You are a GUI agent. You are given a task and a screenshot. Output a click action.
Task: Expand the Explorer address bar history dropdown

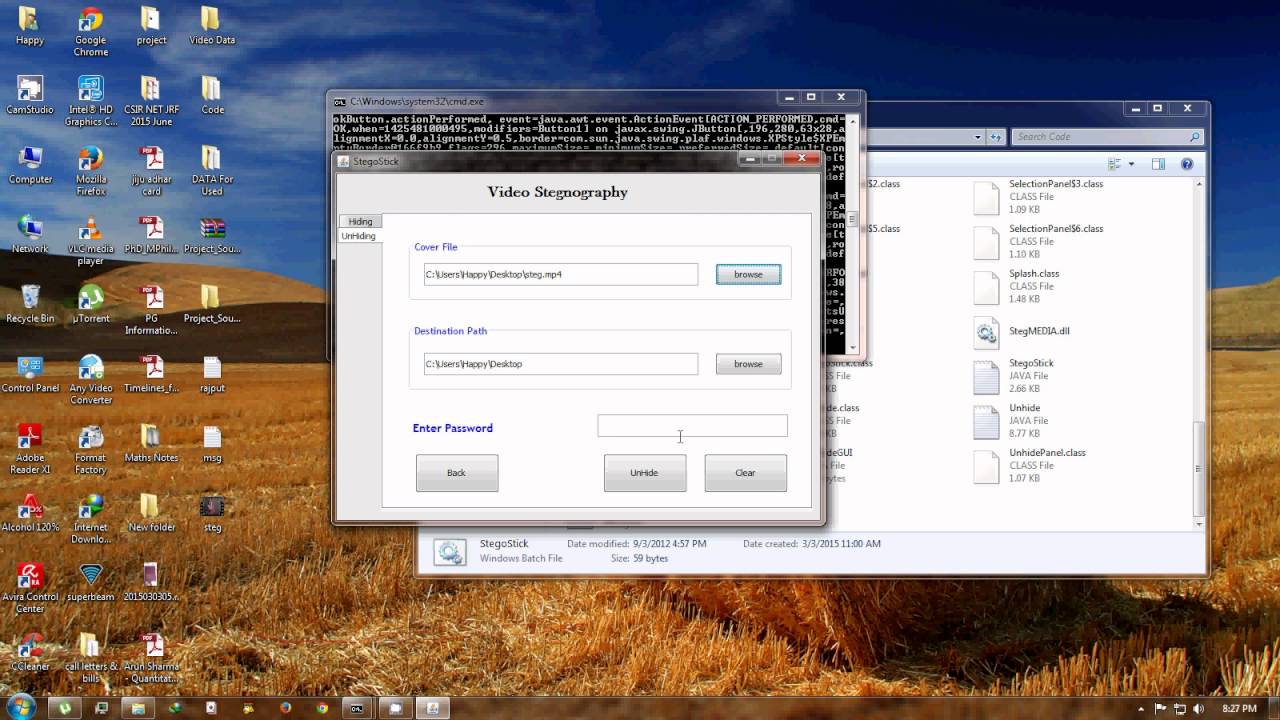pos(978,137)
